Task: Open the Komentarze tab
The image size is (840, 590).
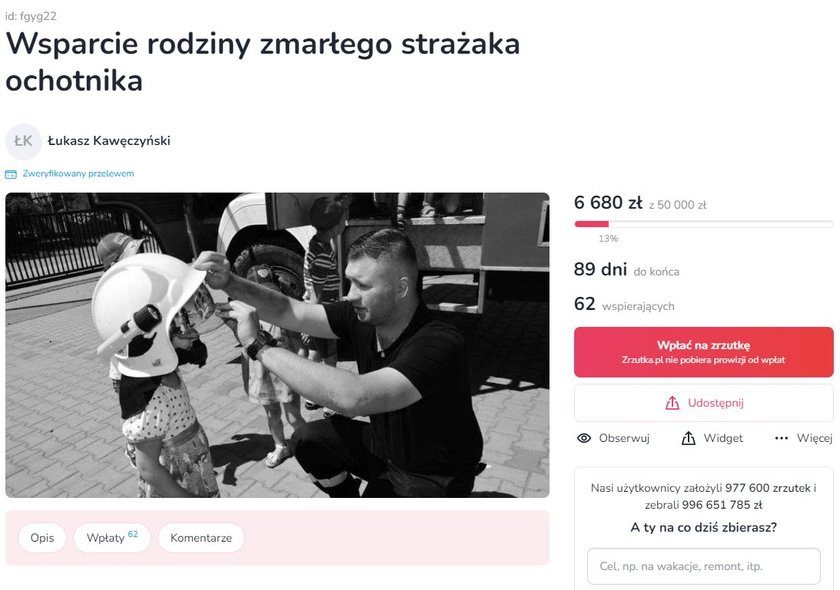Action: (x=201, y=538)
